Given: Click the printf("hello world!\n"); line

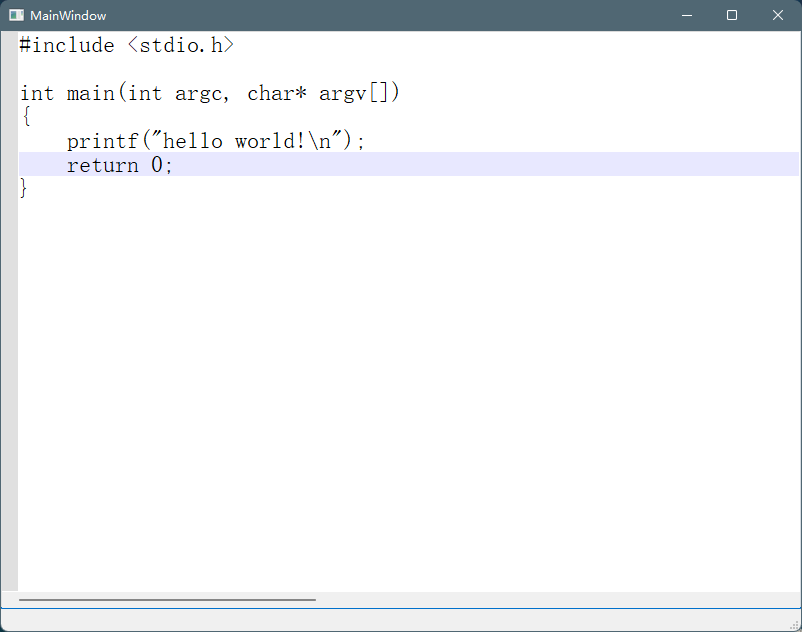Looking at the screenshot, I should click(x=215, y=141).
